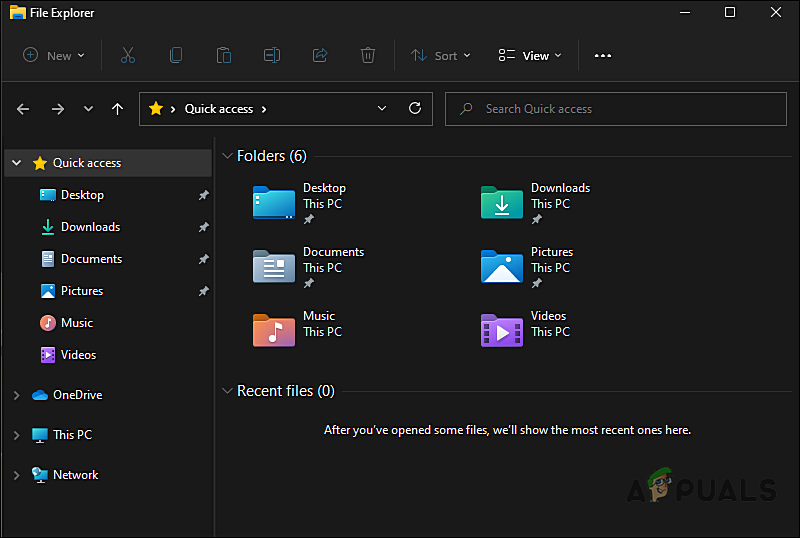
Task: Click the search magnifier icon
Action: 466,109
